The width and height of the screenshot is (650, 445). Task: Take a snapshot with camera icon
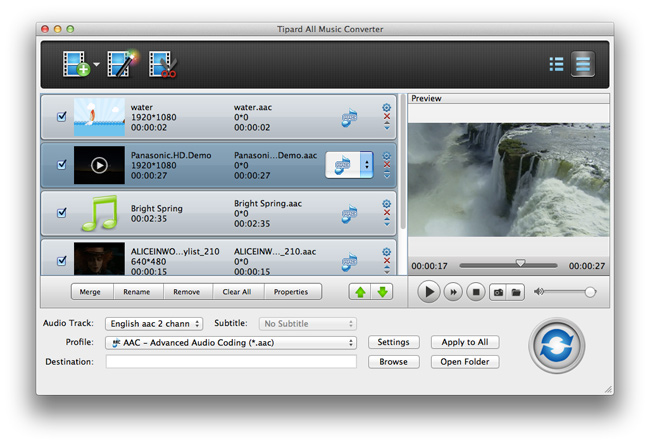point(496,292)
